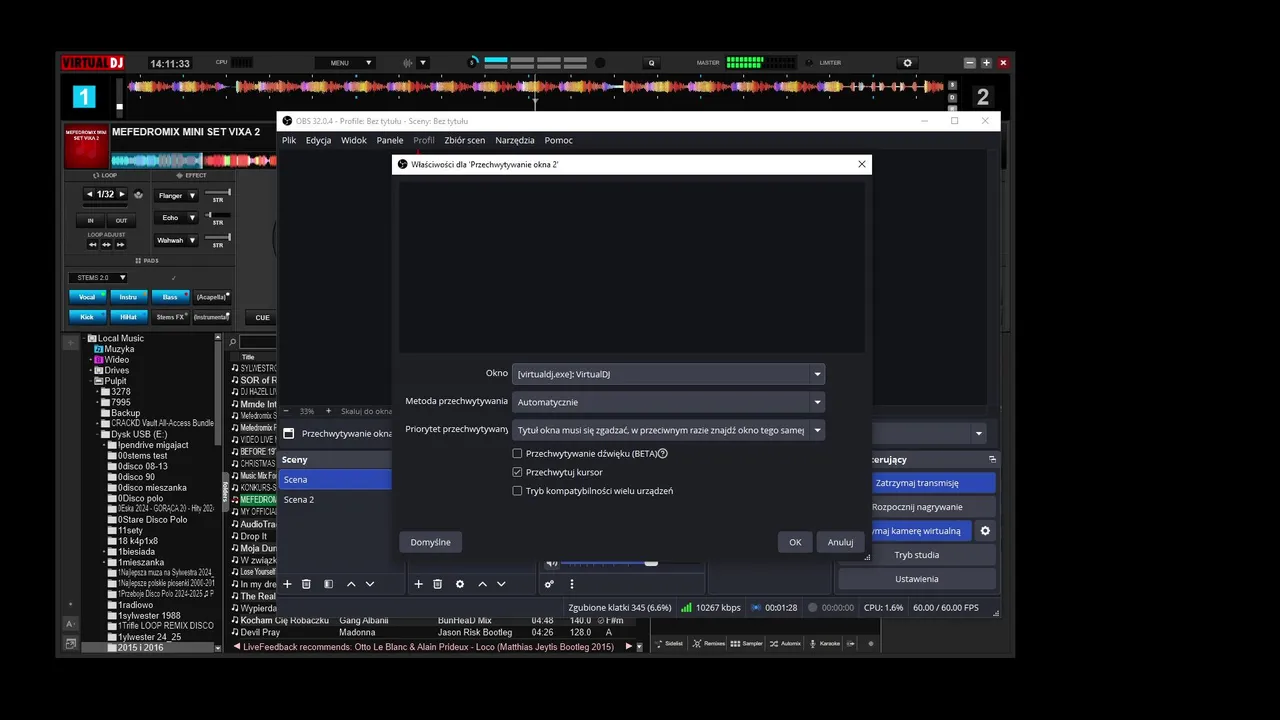Click the folders side tab handle
This screenshot has height=720, width=1280.
[225, 490]
